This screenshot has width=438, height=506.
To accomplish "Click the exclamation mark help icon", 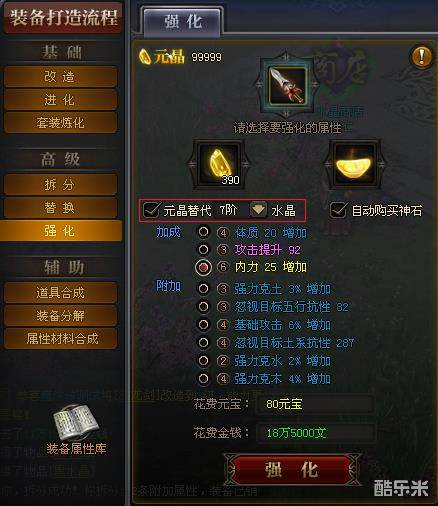I will [421, 56].
